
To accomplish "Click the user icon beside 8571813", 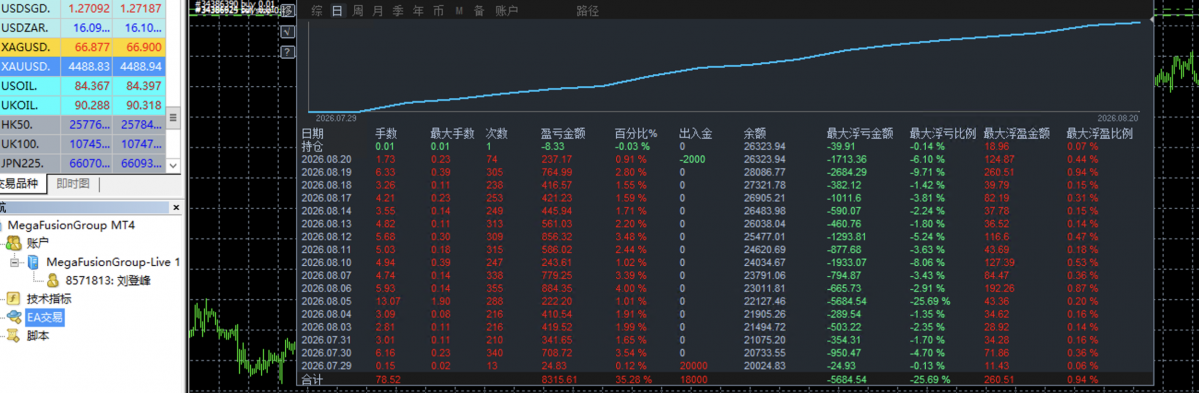I will (53, 281).
